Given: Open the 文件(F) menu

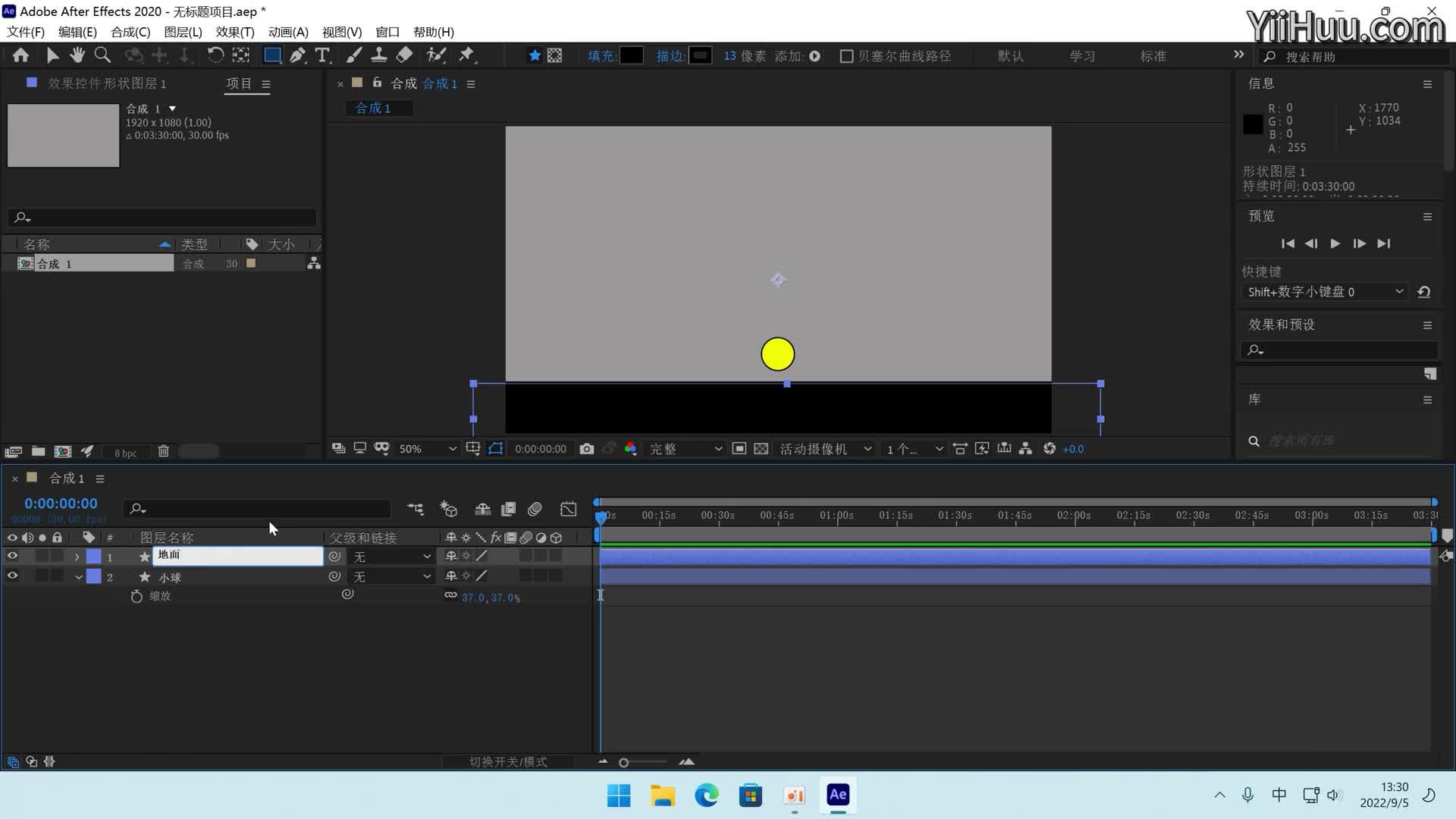Looking at the screenshot, I should [x=26, y=32].
